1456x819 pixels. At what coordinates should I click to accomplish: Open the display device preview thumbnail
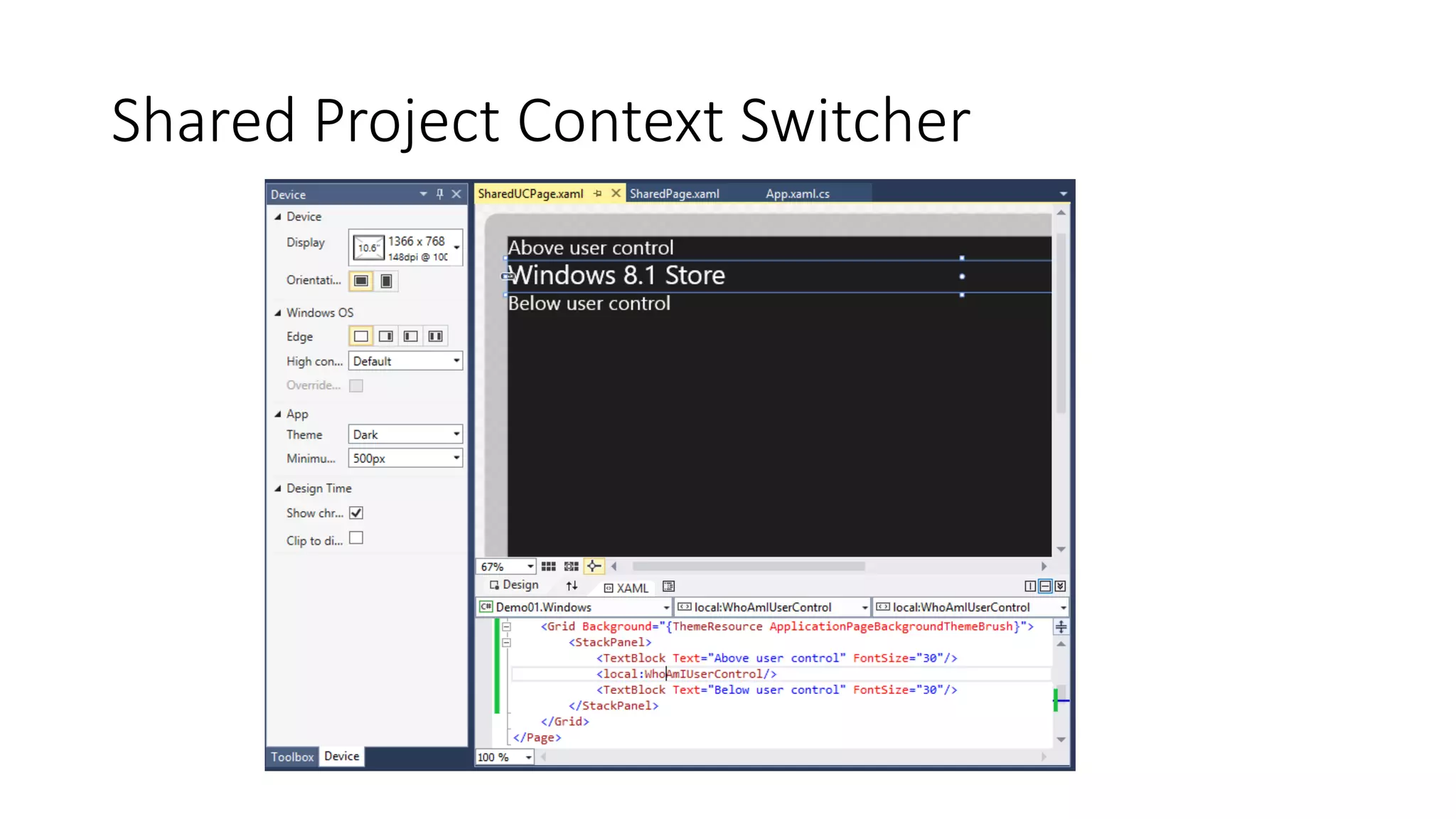point(368,248)
